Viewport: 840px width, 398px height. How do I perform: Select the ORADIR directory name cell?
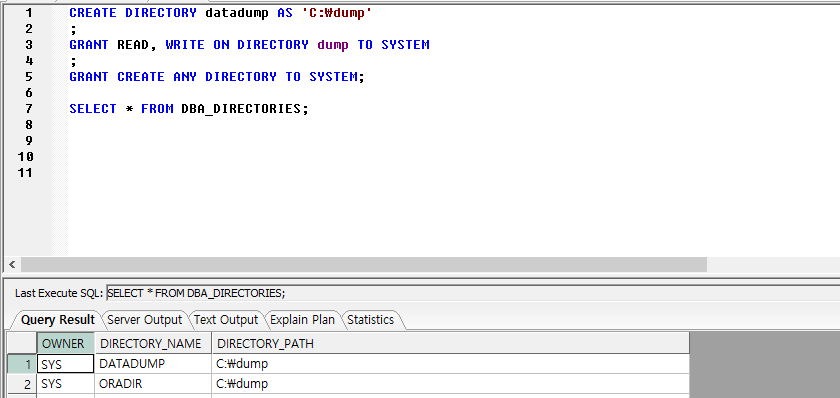(x=153, y=384)
